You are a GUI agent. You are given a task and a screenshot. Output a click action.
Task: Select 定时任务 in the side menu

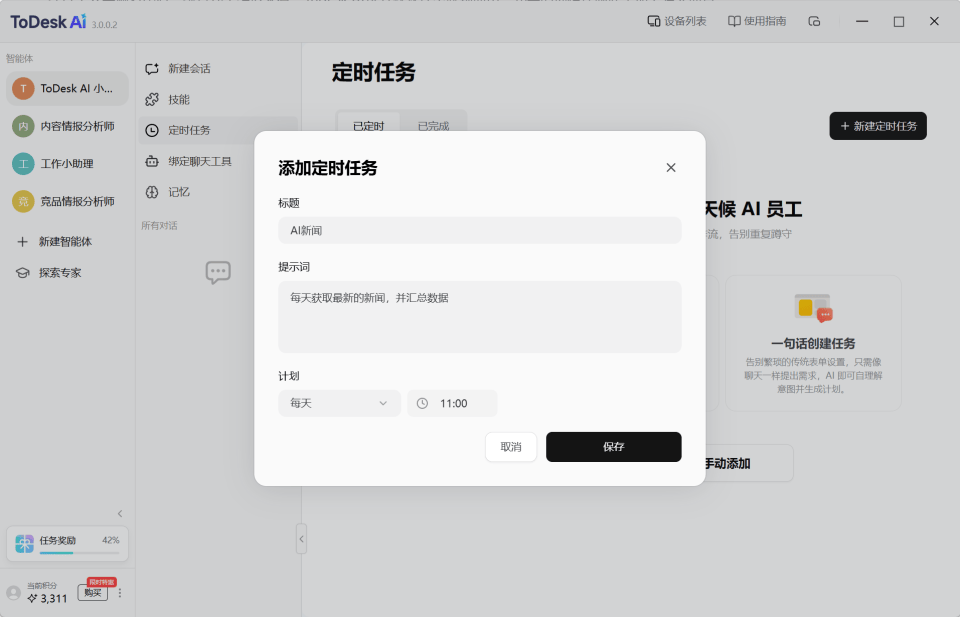point(218,130)
